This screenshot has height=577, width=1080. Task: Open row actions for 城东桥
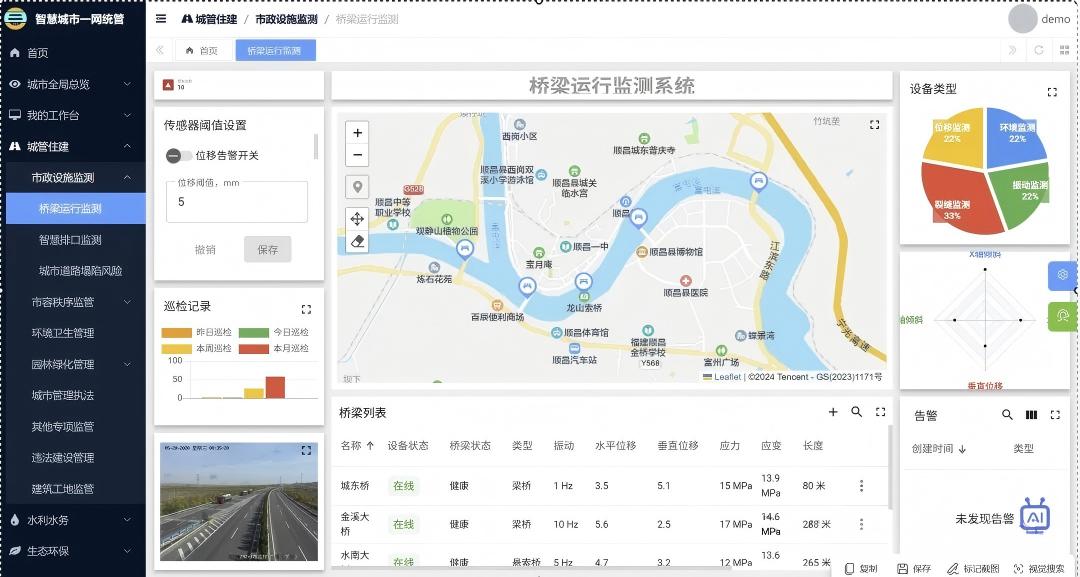[x=861, y=486]
